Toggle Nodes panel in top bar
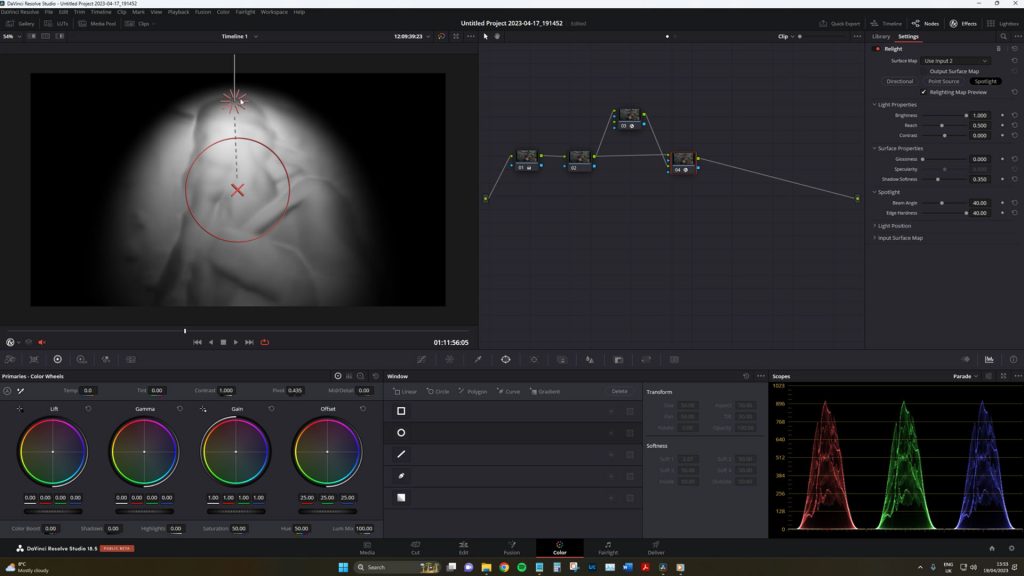 (x=925, y=24)
